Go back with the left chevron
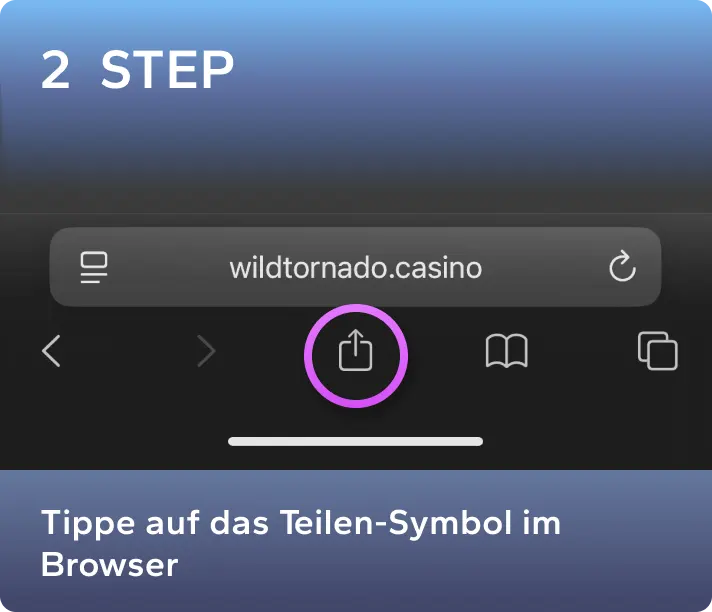The height and width of the screenshot is (612, 712). pos(51,350)
